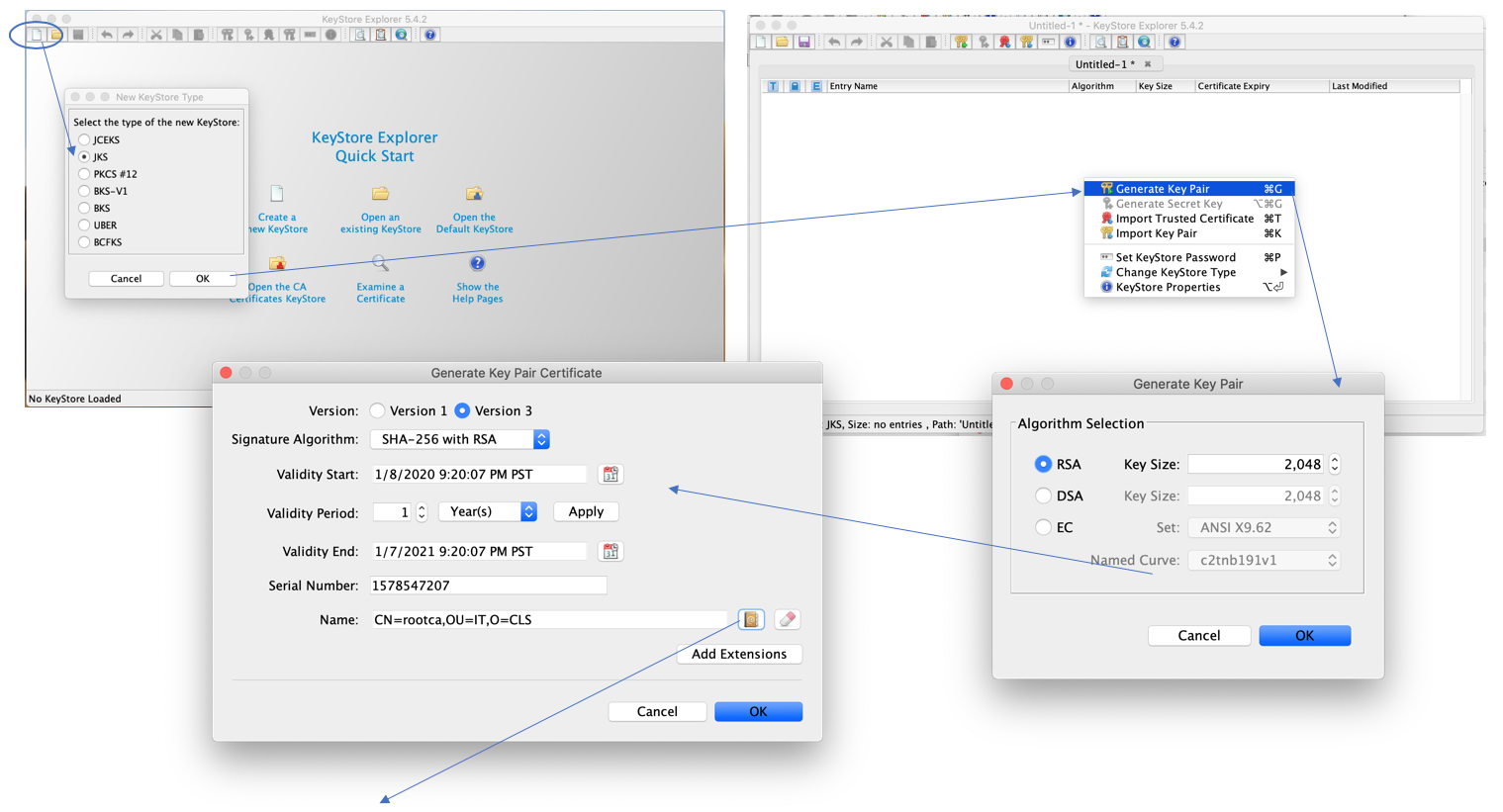Image resolution: width=1503 pixels, height=812 pixels.
Task: Click Cancel in New KeyStore Type dialog
Action: (x=126, y=279)
